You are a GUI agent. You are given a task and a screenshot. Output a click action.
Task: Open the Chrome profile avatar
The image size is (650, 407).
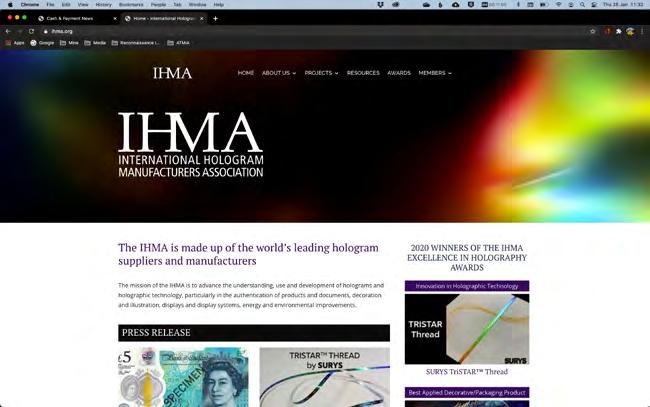coord(630,31)
